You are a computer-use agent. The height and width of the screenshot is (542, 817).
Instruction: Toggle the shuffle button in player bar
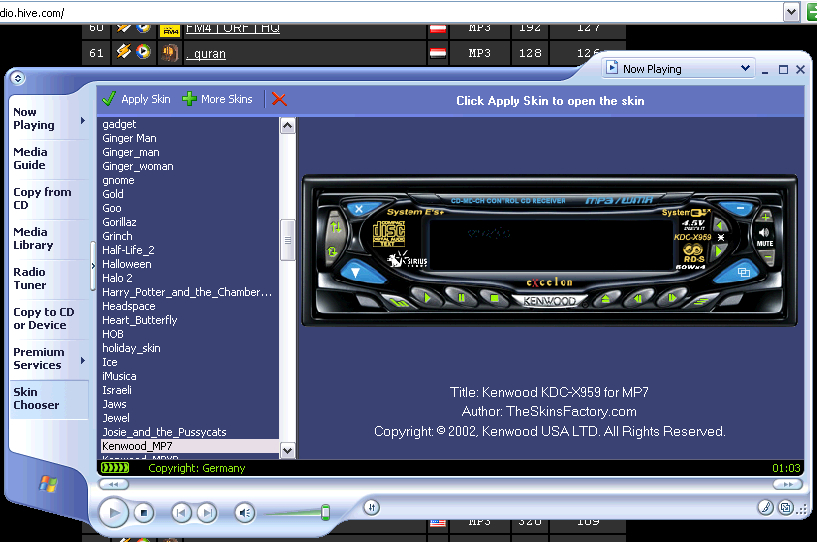coord(370,507)
